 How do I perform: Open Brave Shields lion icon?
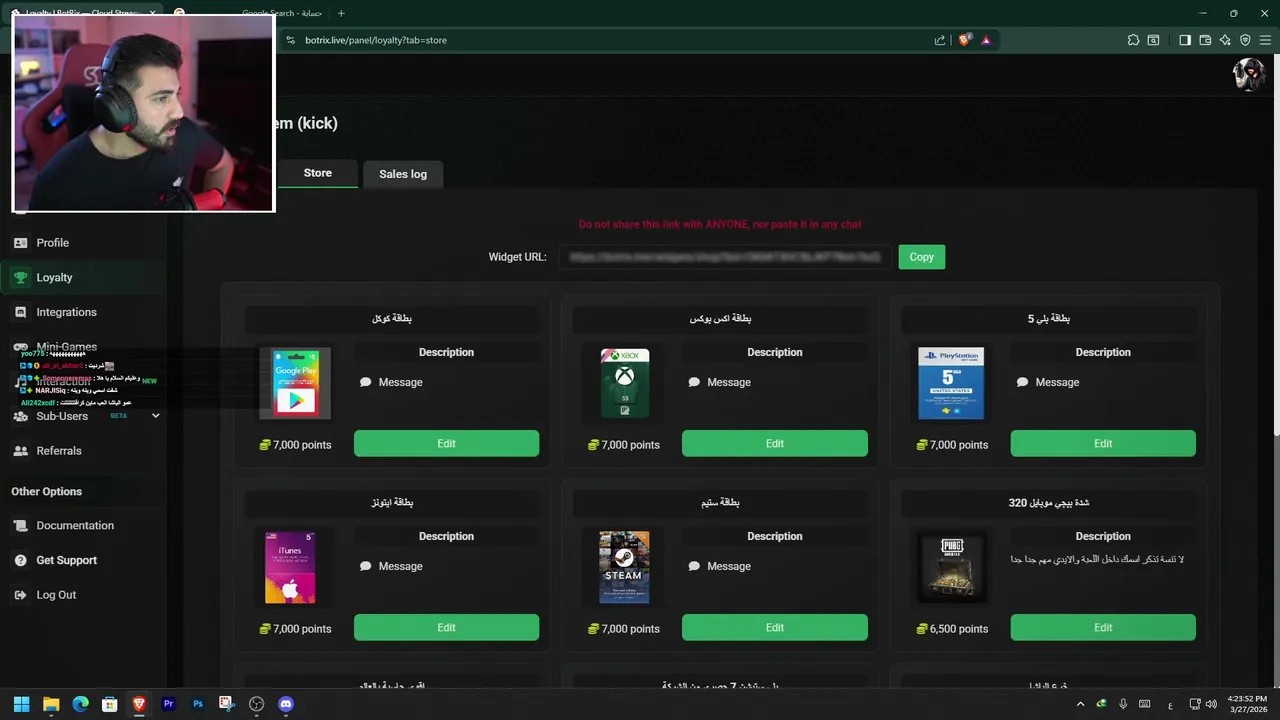click(x=965, y=40)
